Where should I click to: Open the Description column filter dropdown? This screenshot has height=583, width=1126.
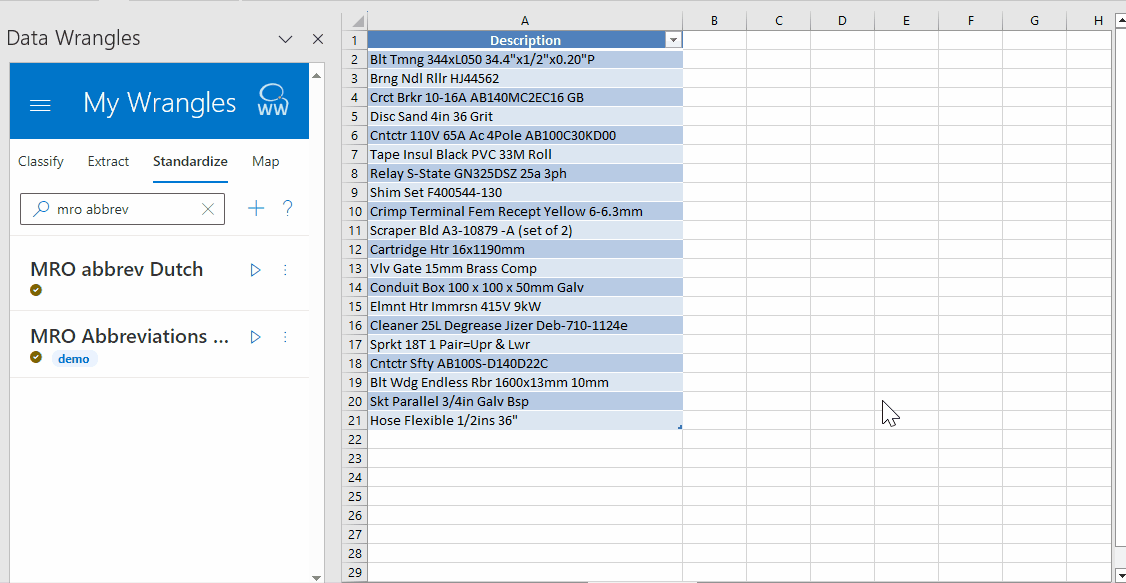click(673, 41)
